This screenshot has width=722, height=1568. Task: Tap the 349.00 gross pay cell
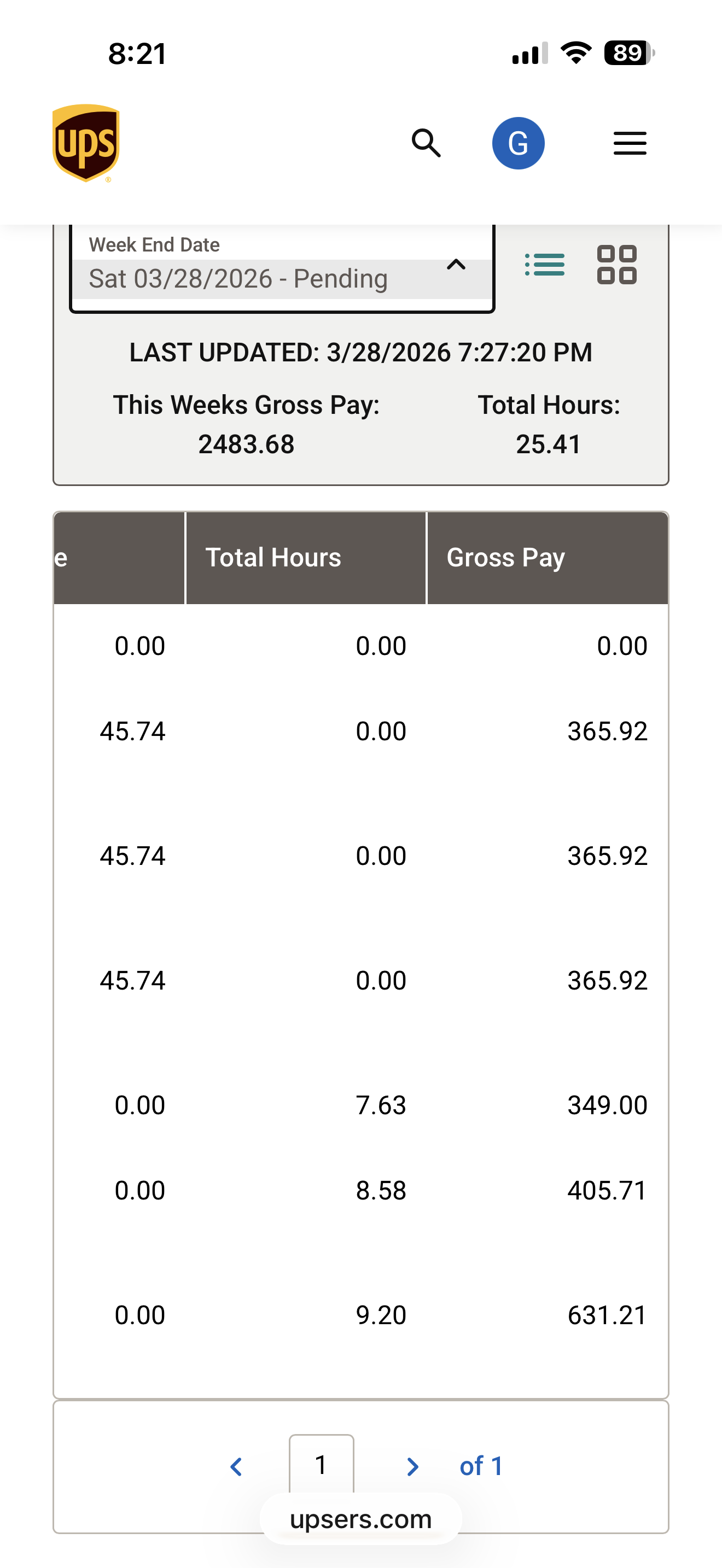[x=607, y=1105]
